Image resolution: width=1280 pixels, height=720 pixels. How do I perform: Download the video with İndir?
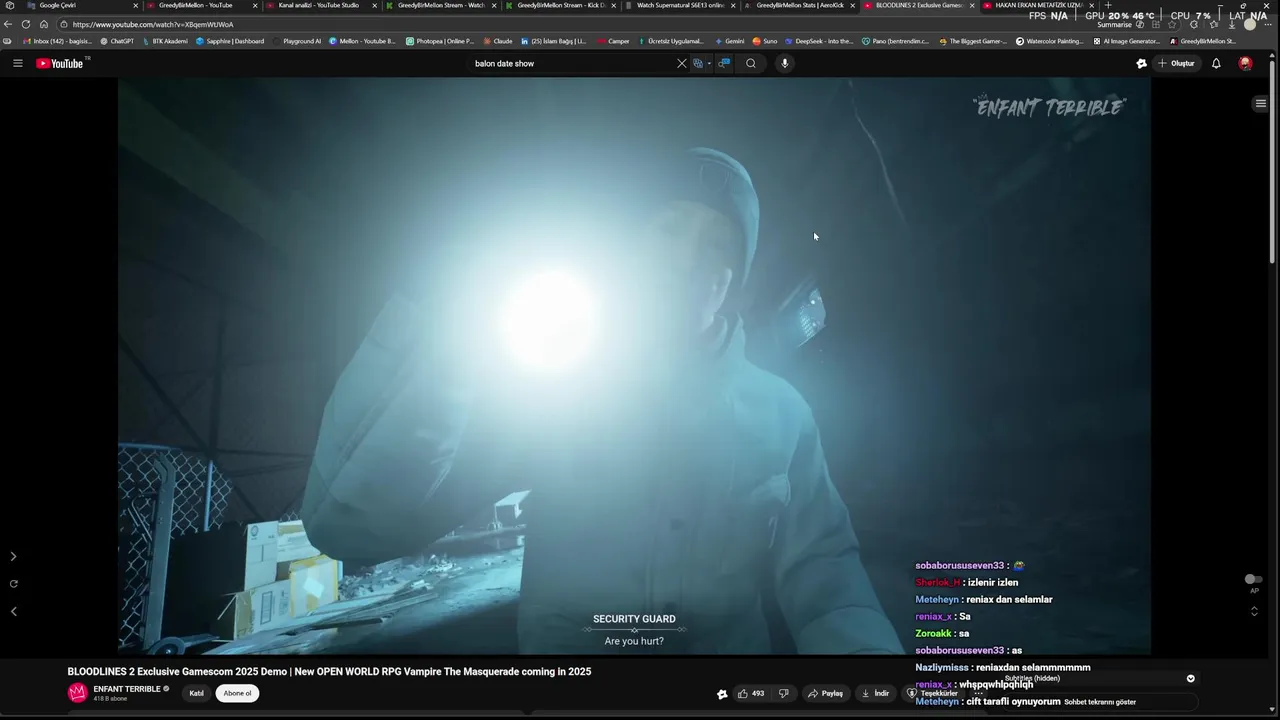(875, 693)
